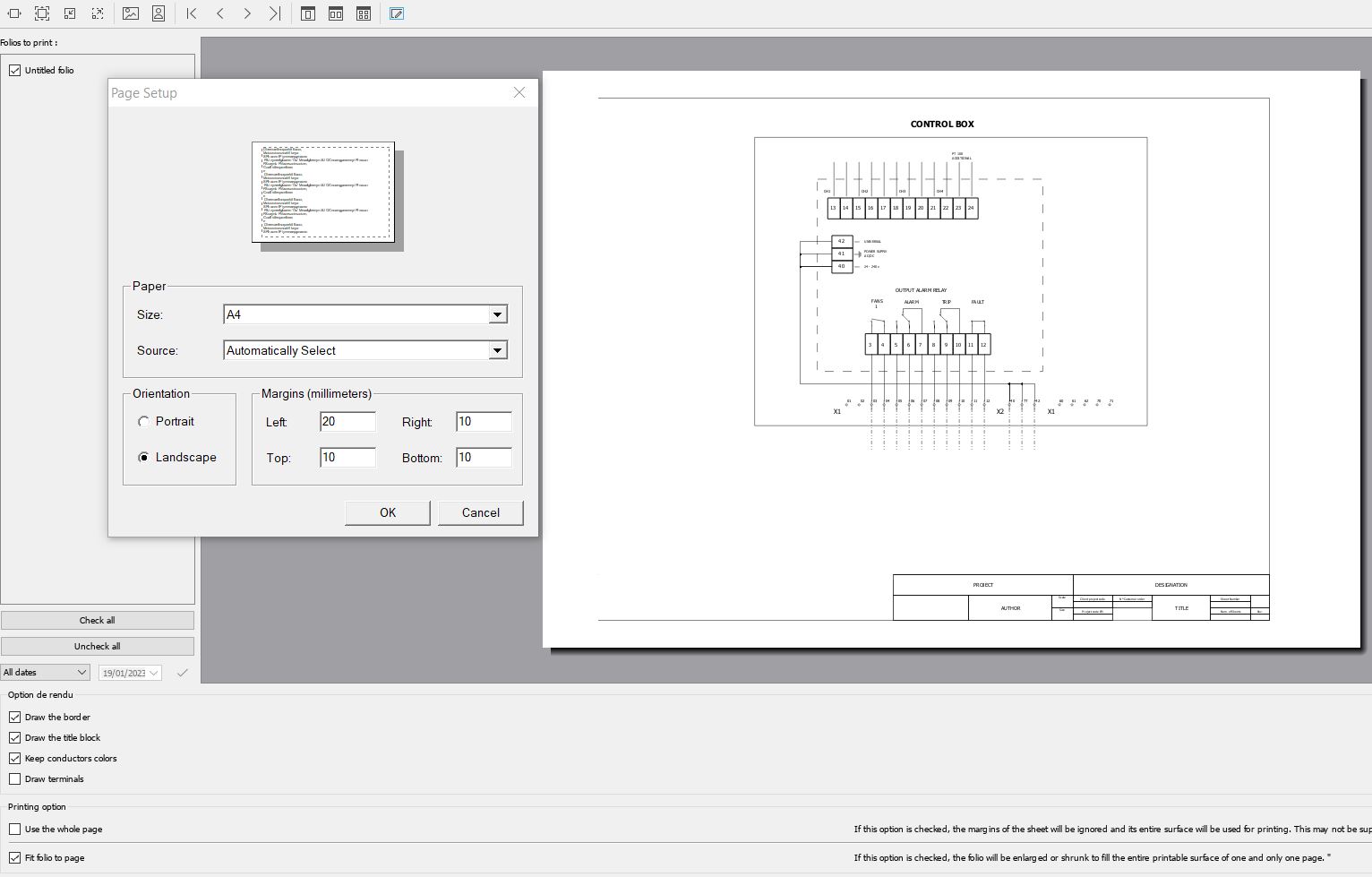Toggle Use the whole page checkbox
The height and width of the screenshot is (877, 1372).
[15, 830]
